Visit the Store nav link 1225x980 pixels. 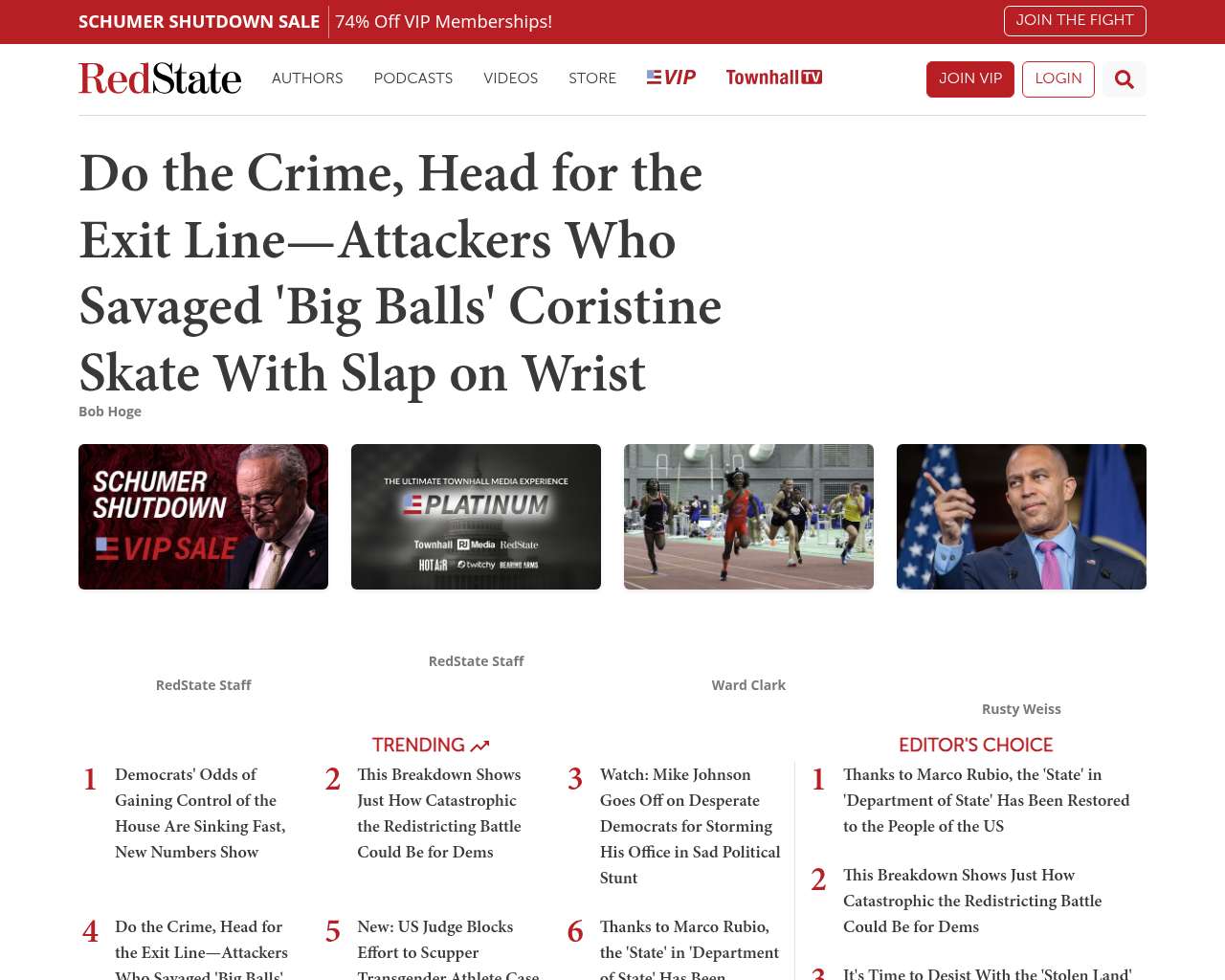(591, 78)
